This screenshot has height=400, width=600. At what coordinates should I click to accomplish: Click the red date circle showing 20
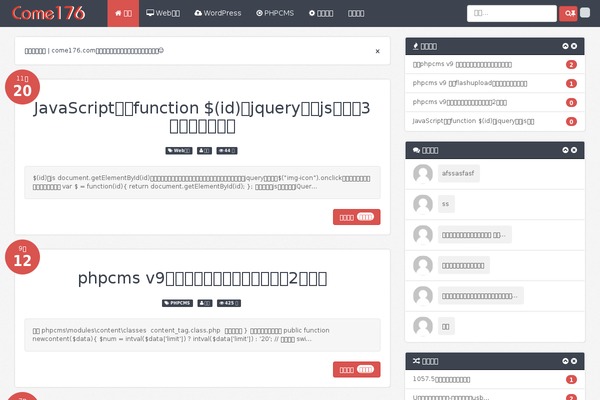pyautogui.click(x=22, y=87)
